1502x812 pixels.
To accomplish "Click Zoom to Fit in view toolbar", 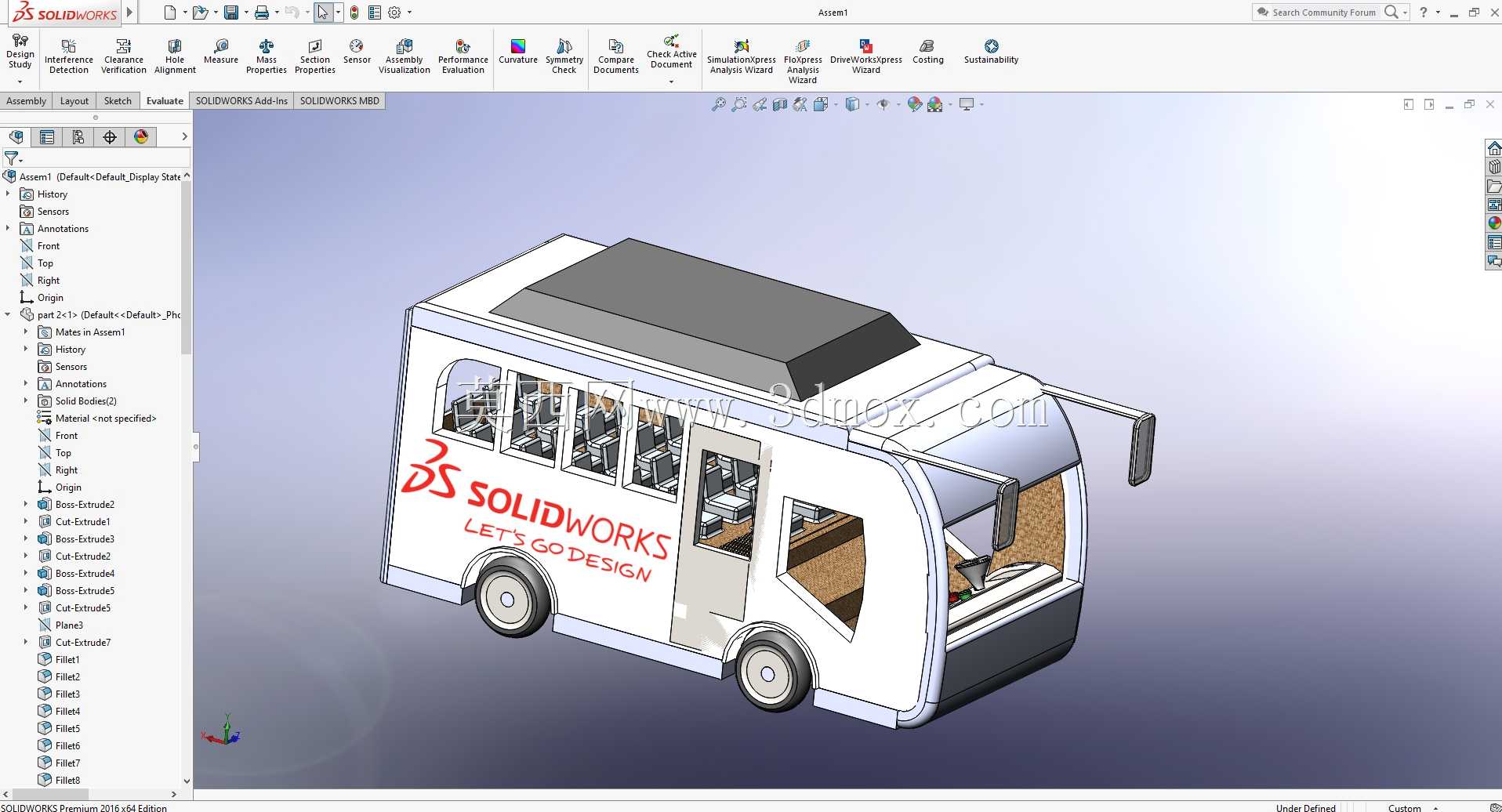I will point(718,104).
